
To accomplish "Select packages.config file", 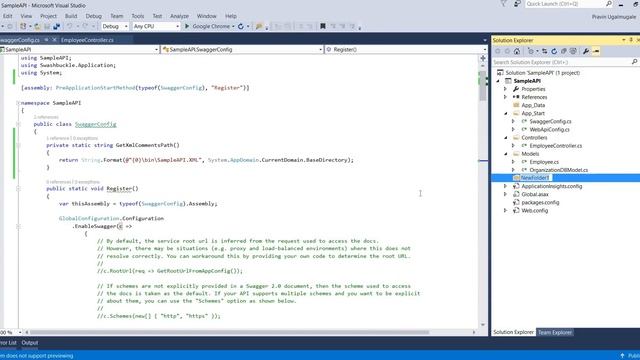I will coord(540,202).
